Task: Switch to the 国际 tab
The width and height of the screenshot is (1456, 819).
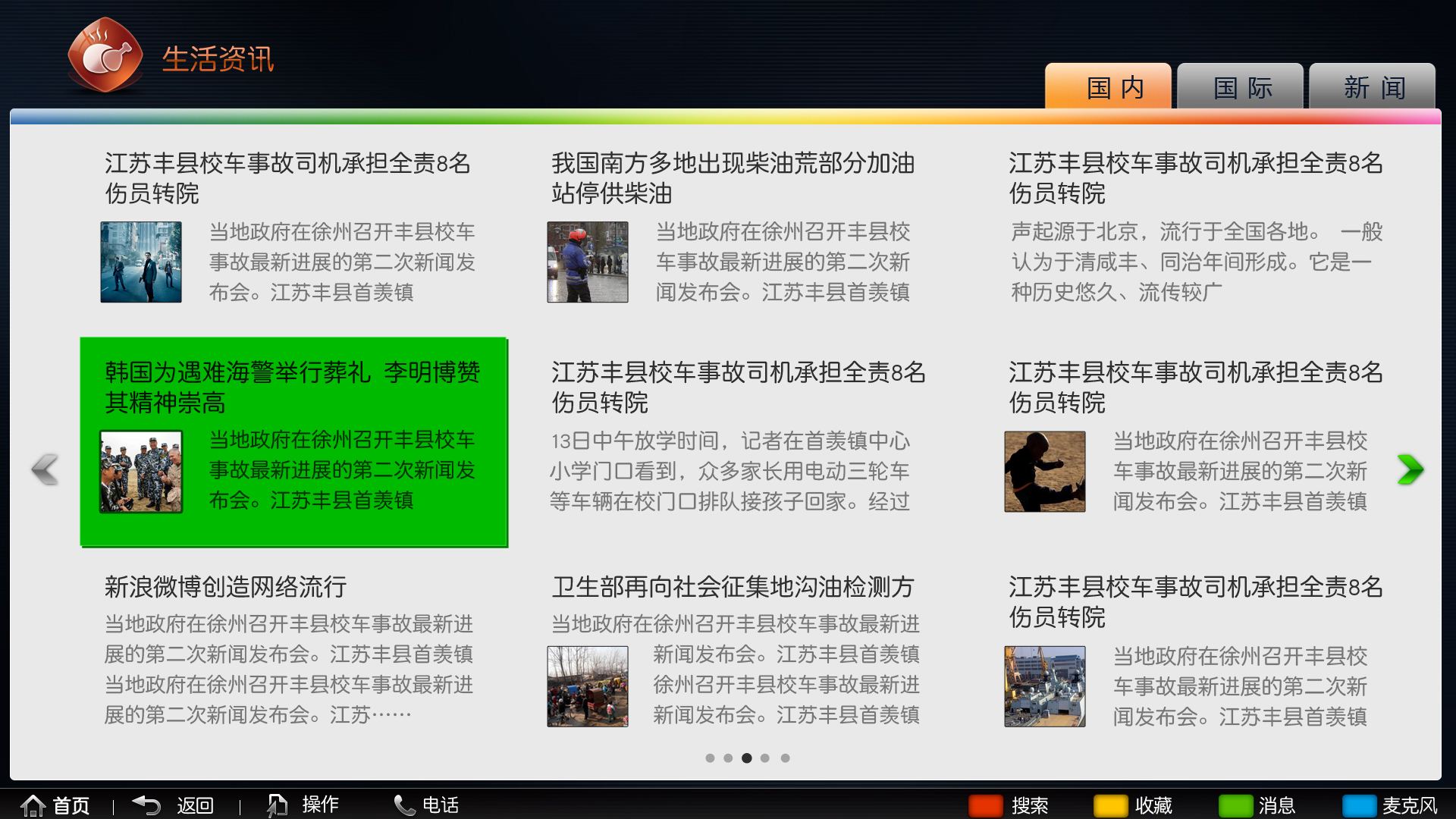Action: pos(1240,86)
